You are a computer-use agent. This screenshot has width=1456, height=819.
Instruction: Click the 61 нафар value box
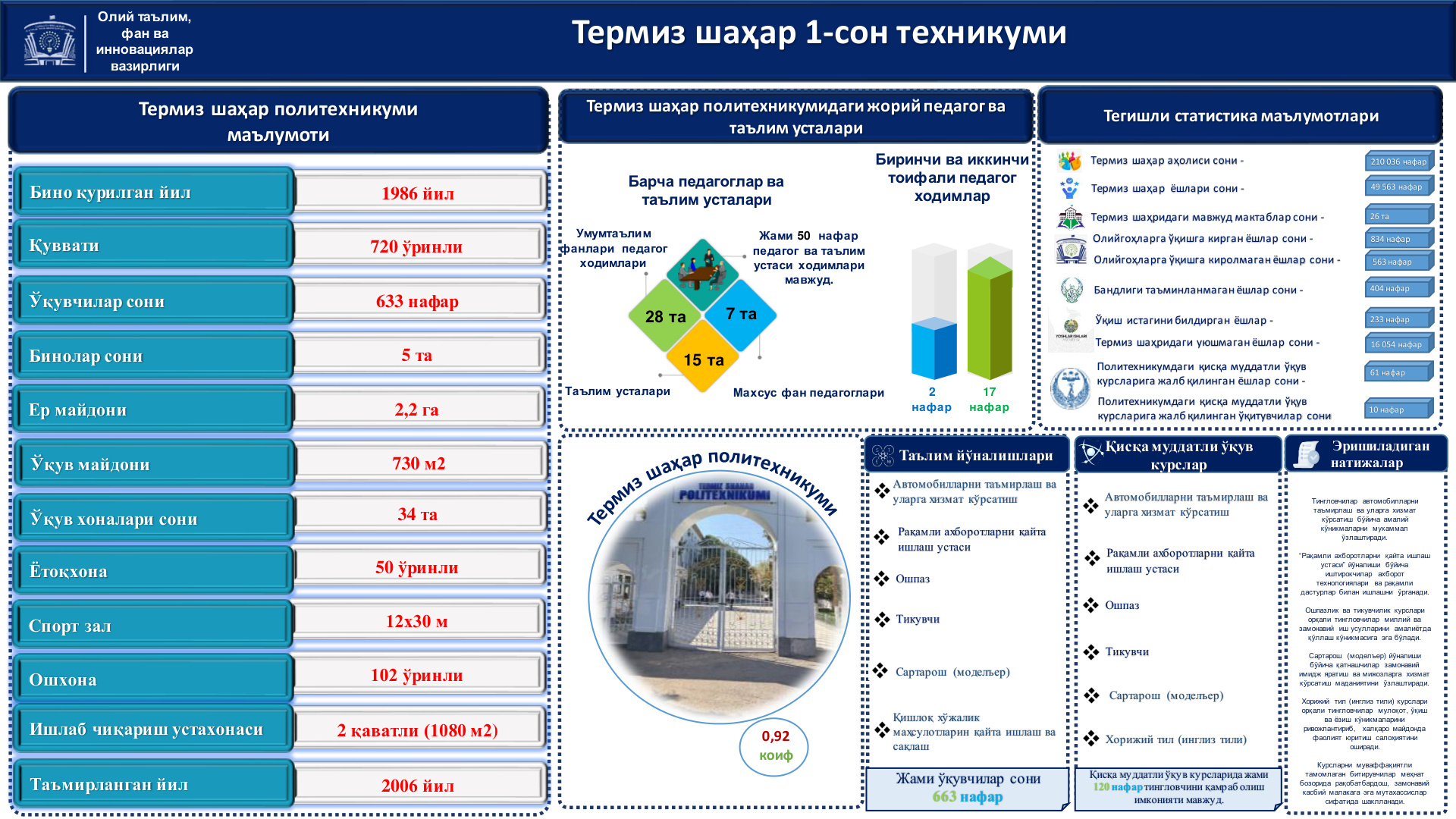pyautogui.click(x=1399, y=372)
